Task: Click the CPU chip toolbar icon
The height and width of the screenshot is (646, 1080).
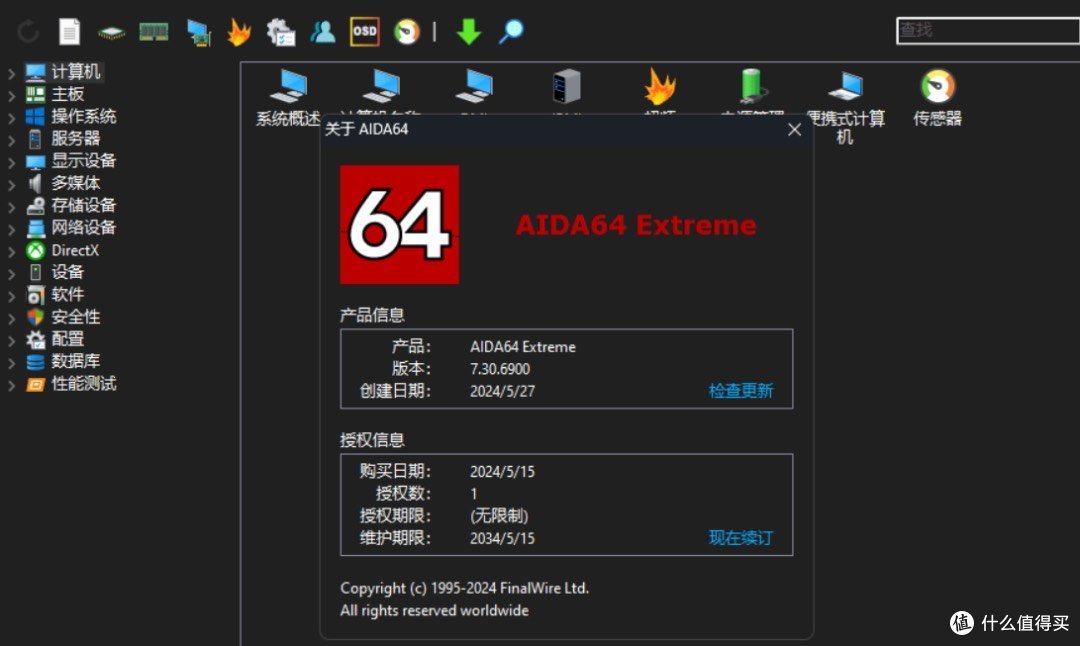Action: (x=111, y=32)
